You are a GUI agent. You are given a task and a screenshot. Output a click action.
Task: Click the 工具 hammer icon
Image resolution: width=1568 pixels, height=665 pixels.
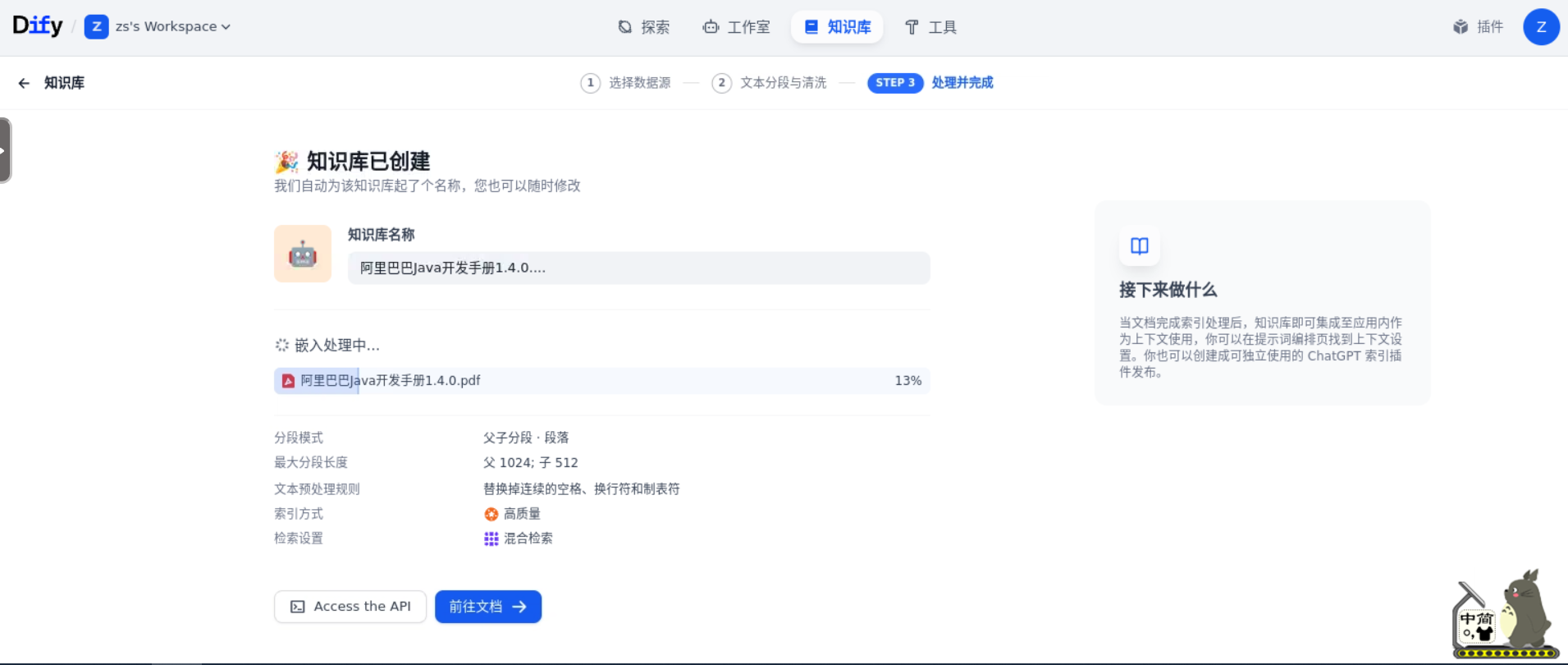click(x=912, y=27)
